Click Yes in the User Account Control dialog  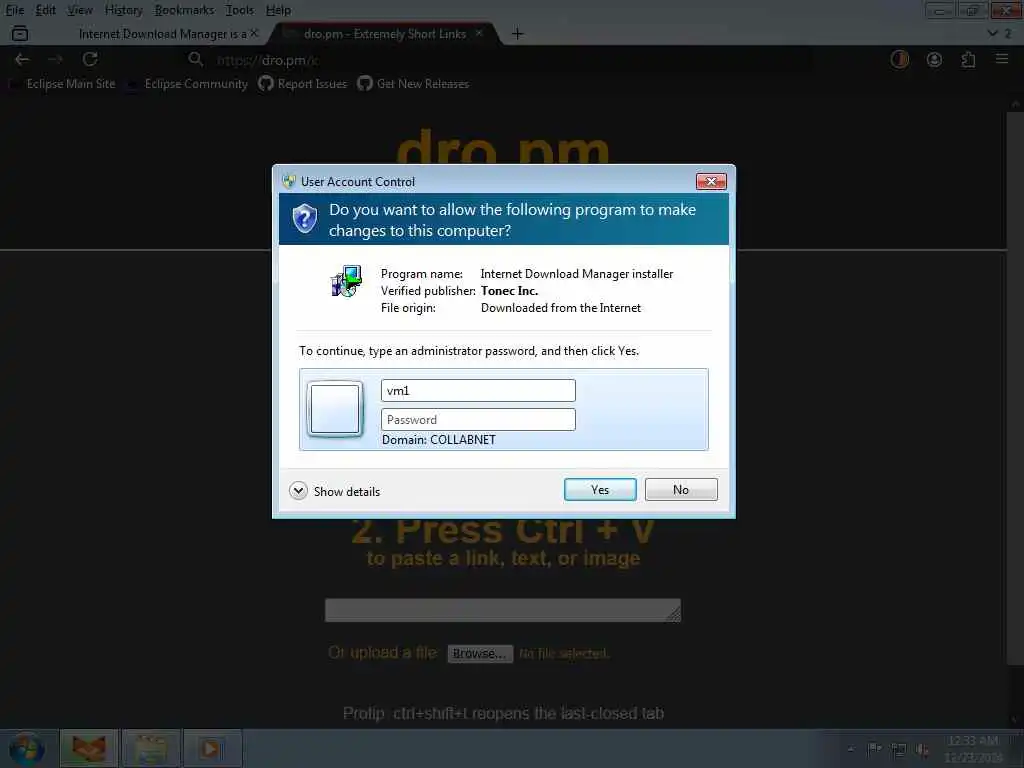coord(600,490)
